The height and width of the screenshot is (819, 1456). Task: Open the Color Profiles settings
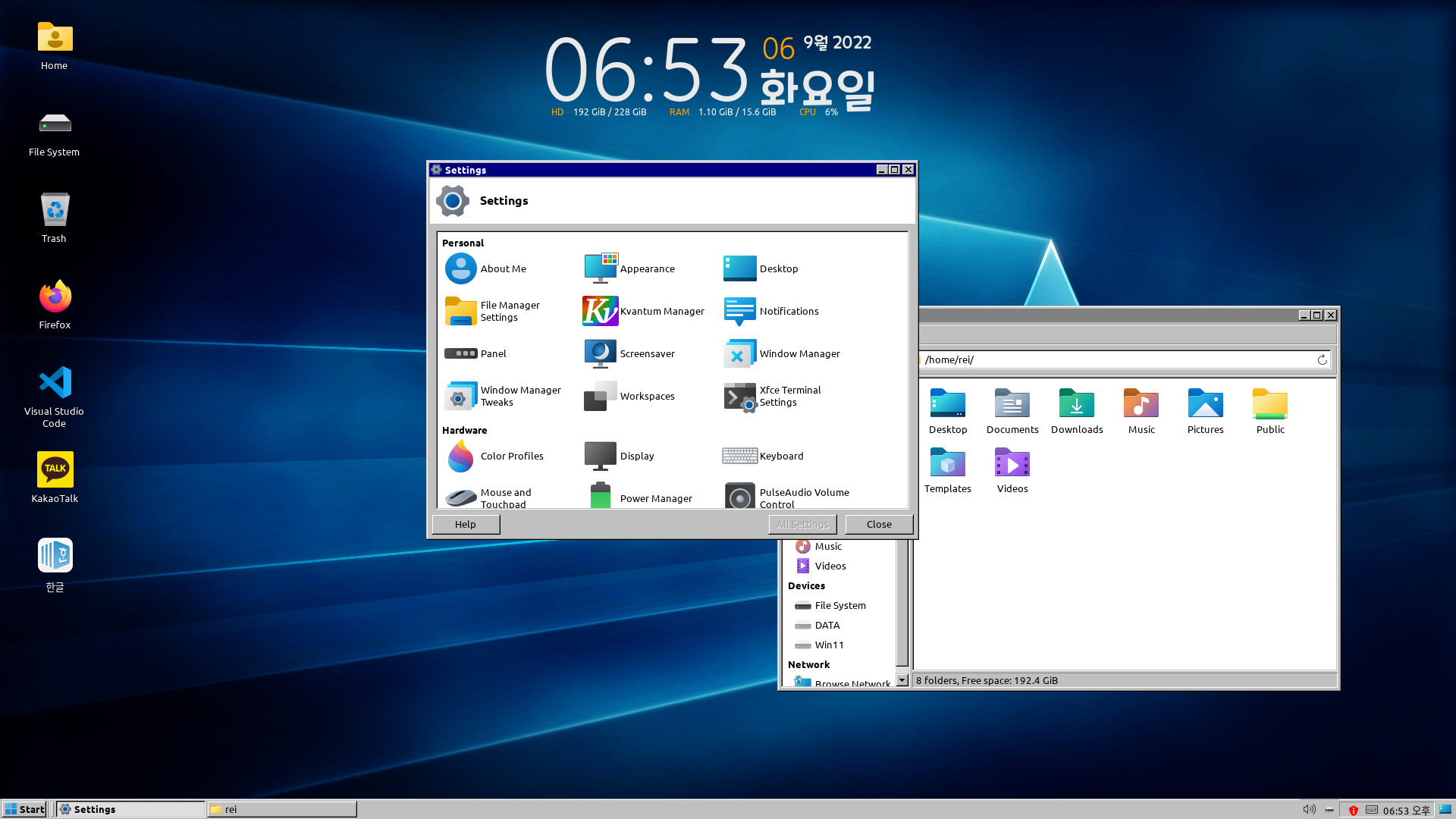(x=460, y=456)
